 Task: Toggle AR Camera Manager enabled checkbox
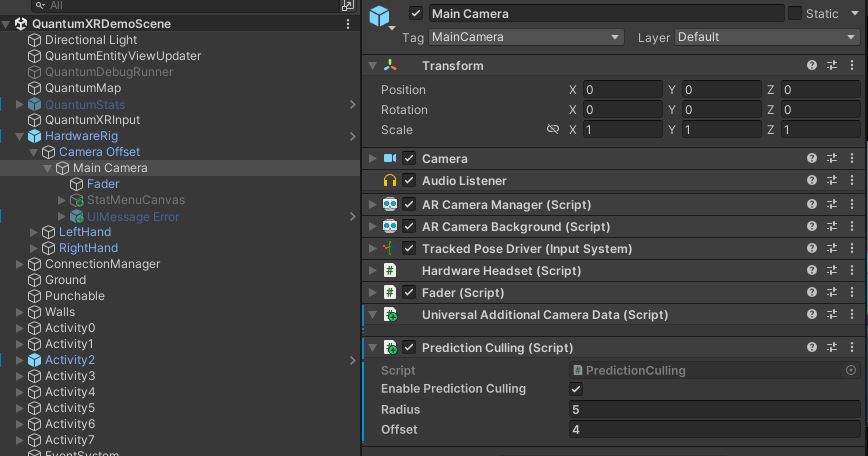[409, 204]
